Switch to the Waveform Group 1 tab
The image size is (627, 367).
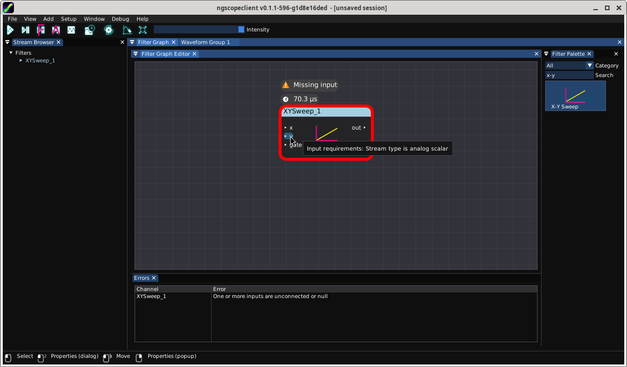pyautogui.click(x=205, y=42)
